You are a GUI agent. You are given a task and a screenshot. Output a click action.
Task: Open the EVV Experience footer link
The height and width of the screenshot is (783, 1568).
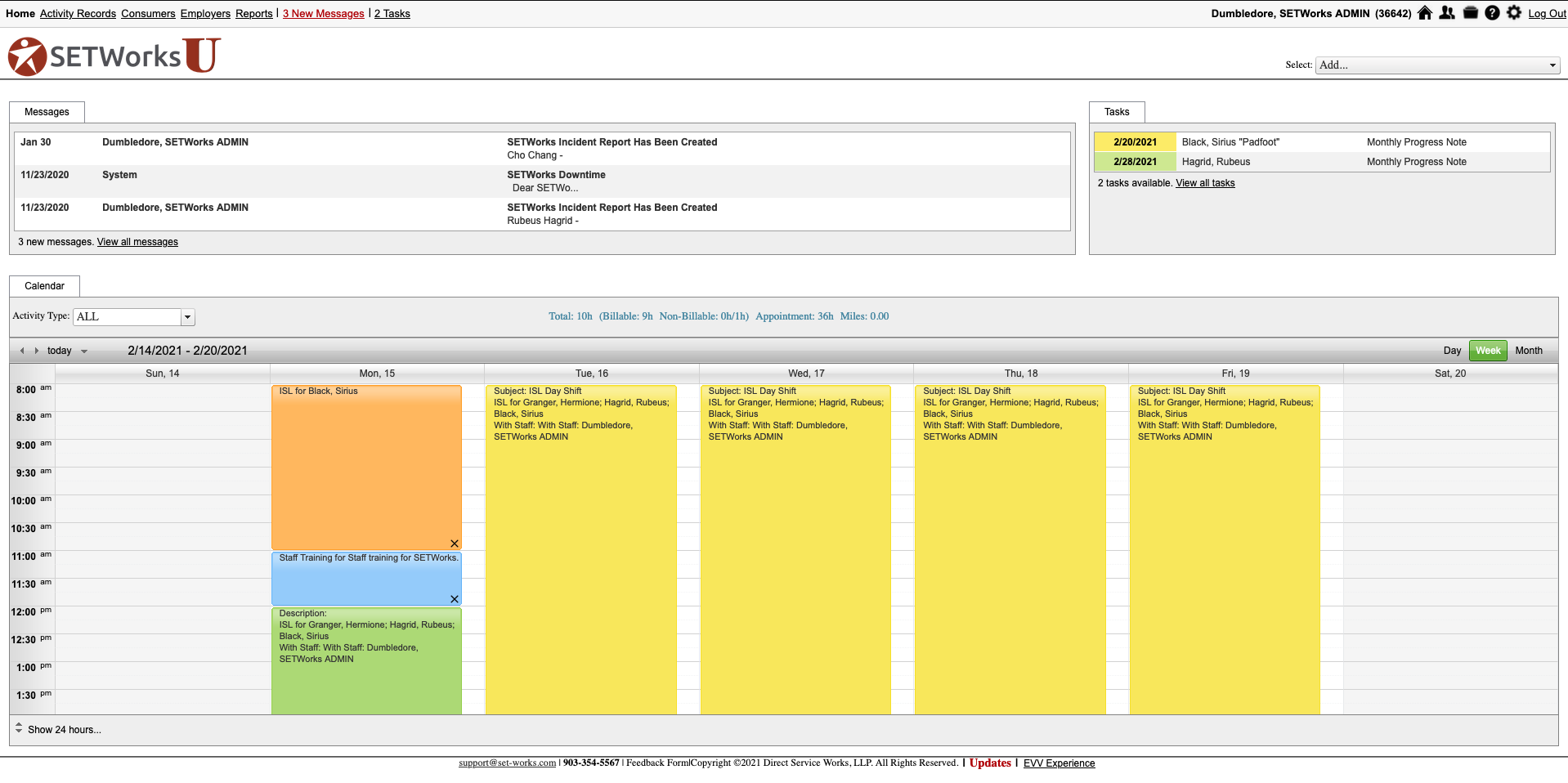coord(1059,763)
